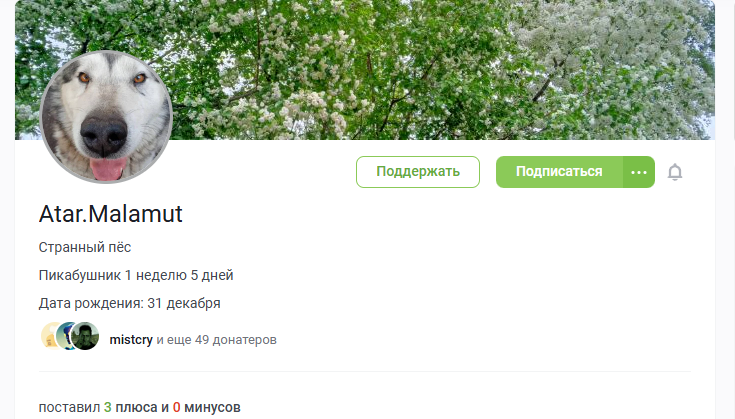Screen dimensions: 735x419
Task: Click the Странный пёс profile description
Action: coord(85,247)
